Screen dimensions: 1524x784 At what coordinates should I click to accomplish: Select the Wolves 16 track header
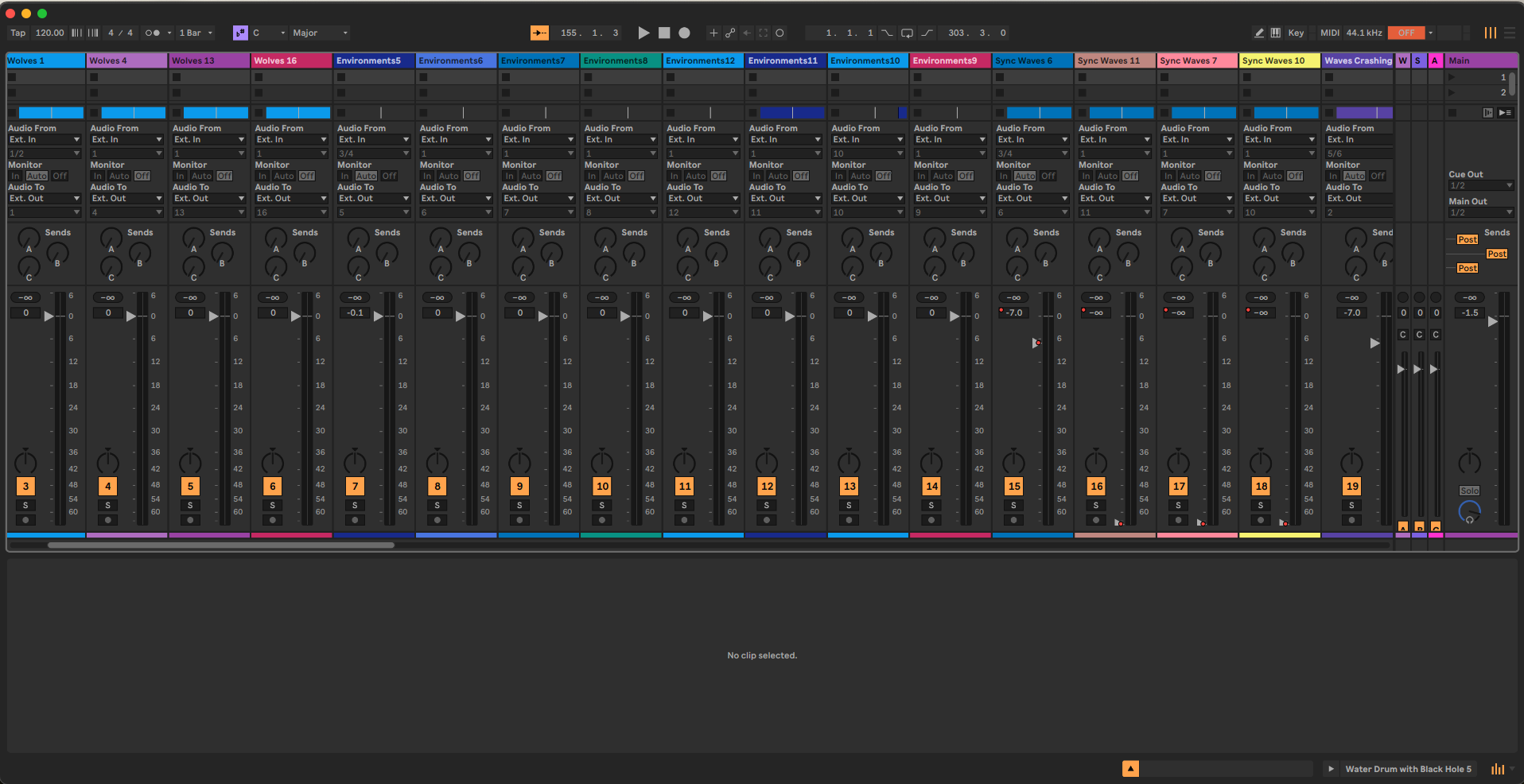point(291,60)
